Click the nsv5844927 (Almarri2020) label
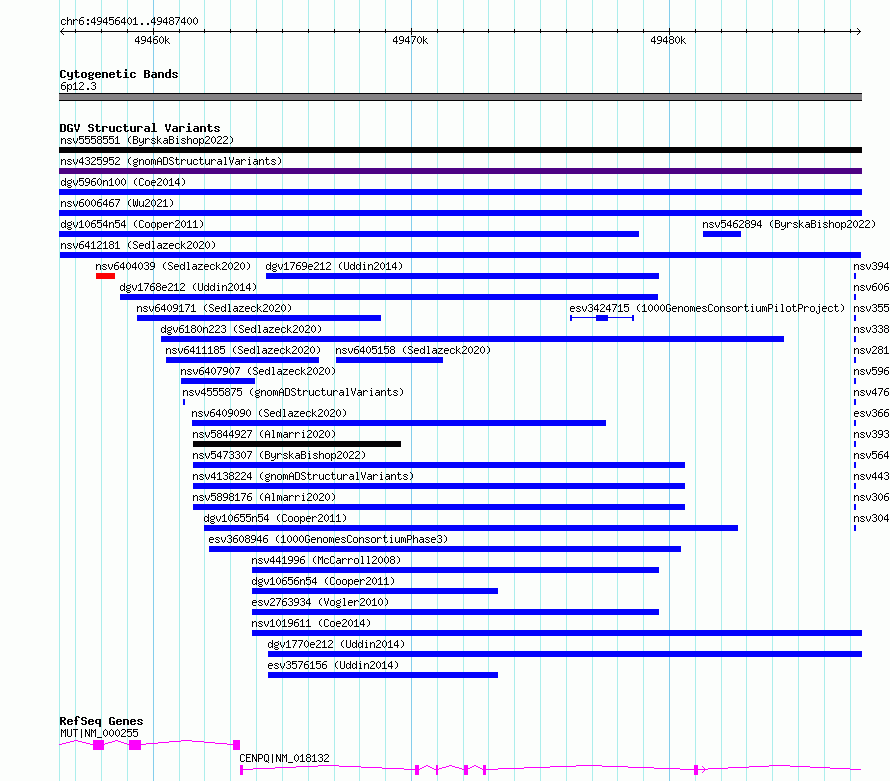 point(264,434)
